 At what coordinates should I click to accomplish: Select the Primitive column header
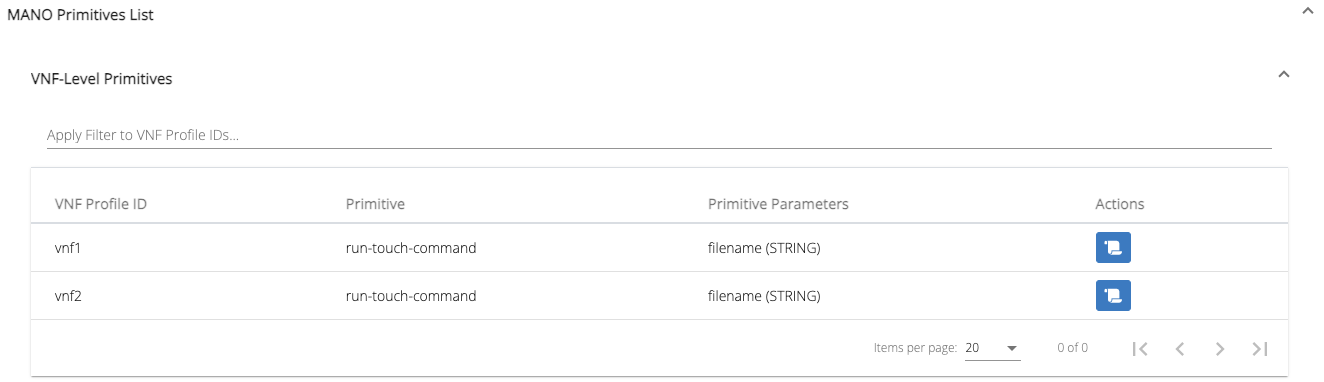coord(375,204)
